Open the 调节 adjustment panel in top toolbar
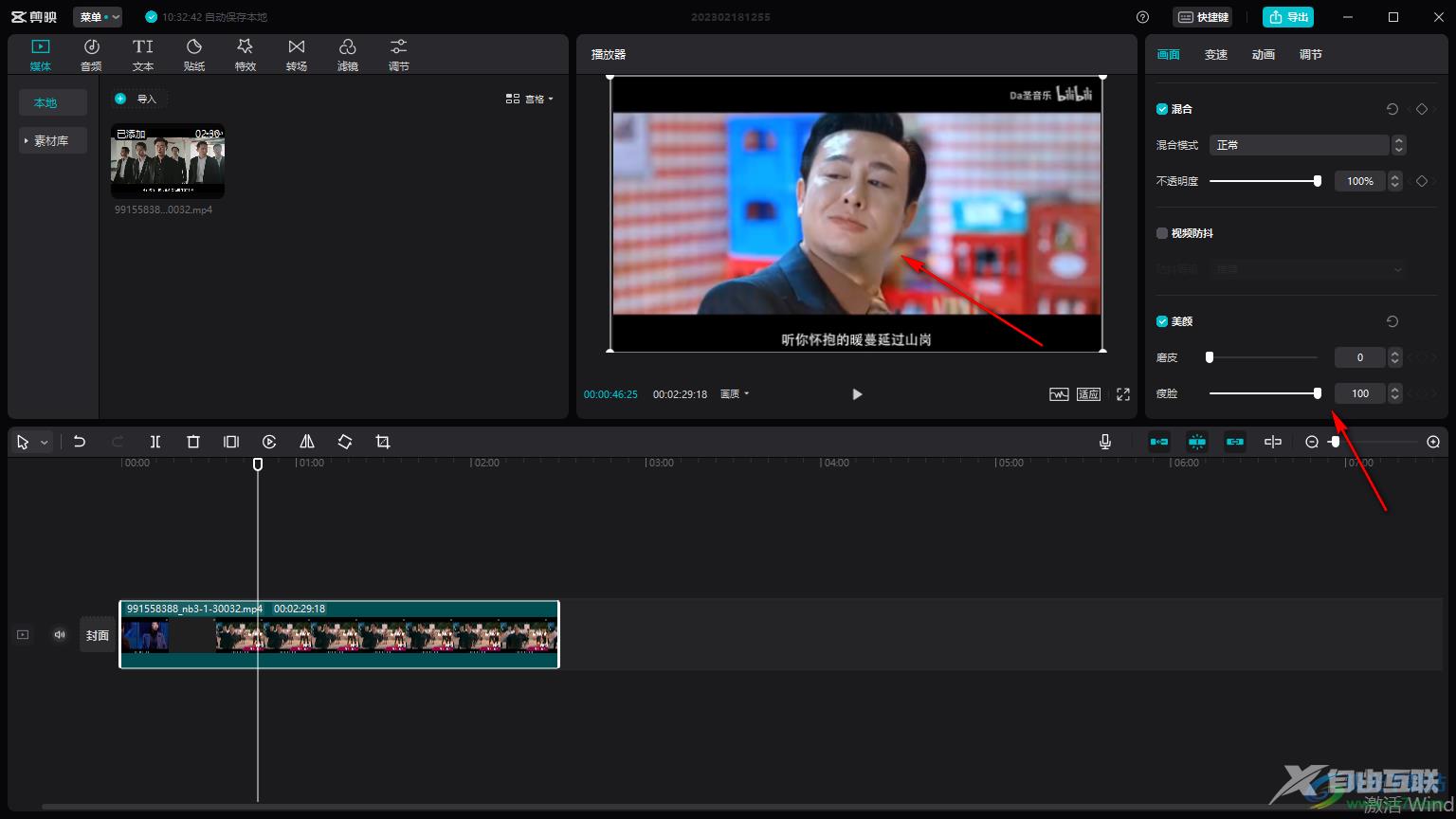The width and height of the screenshot is (1456, 819). click(399, 55)
